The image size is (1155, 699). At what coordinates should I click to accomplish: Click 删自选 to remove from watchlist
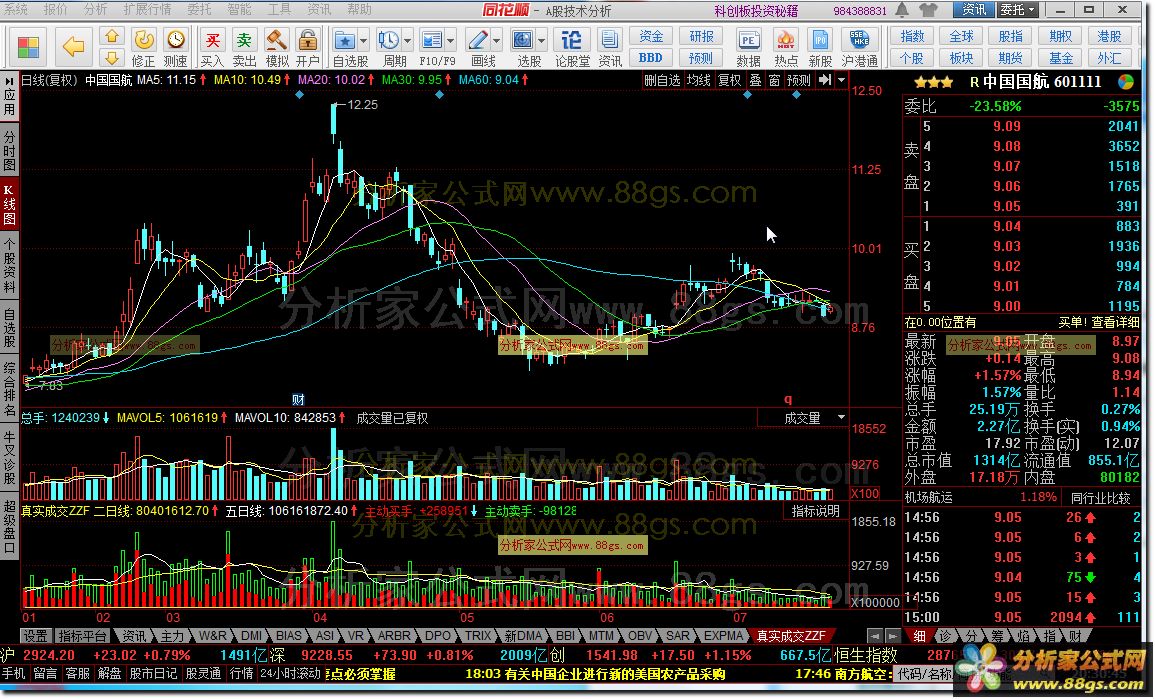click(x=662, y=80)
